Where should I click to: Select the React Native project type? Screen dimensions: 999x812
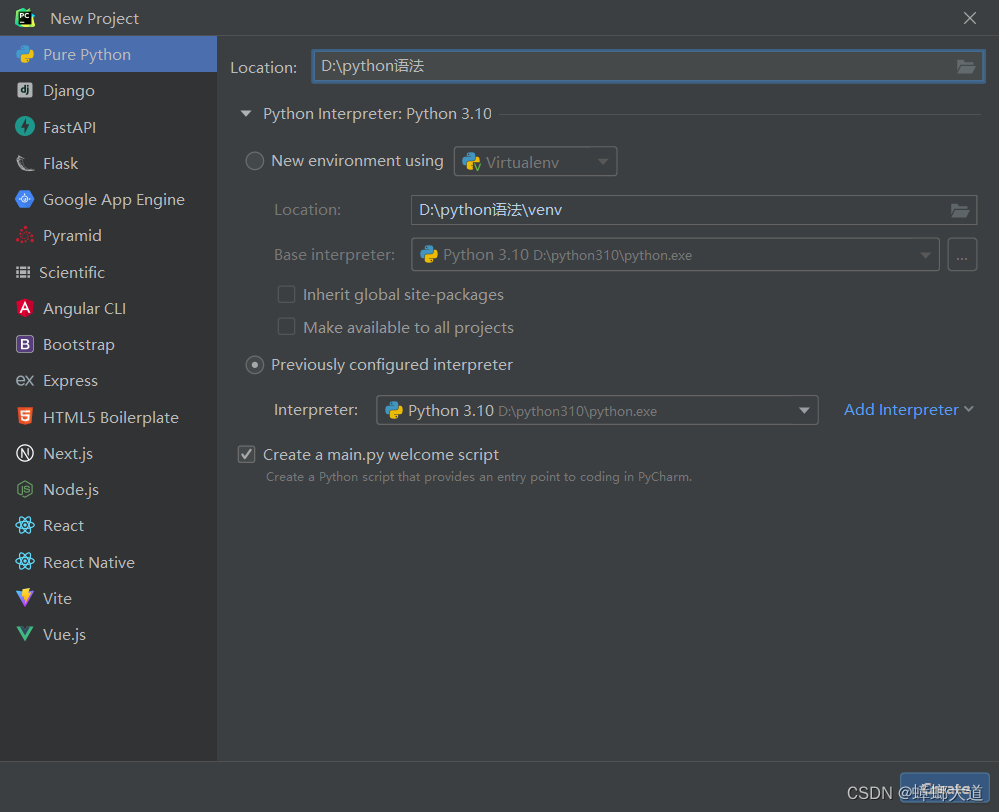(x=108, y=562)
